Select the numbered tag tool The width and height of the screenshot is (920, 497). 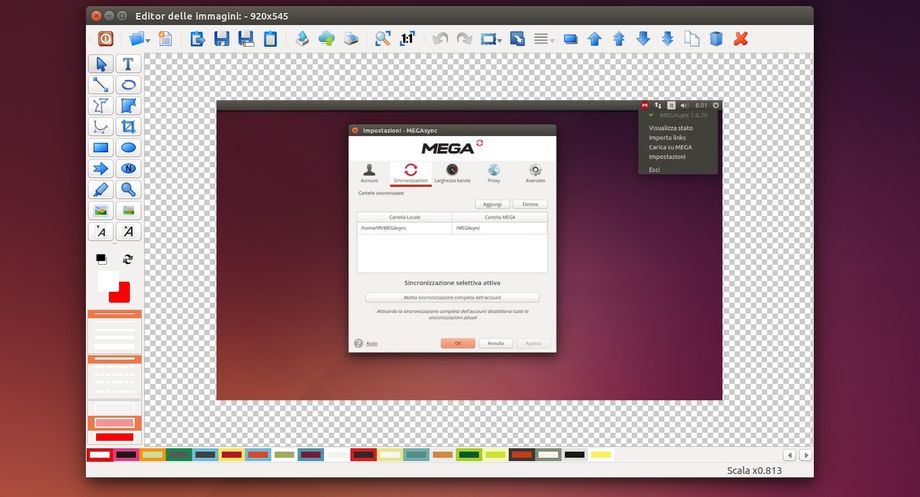pyautogui.click(x=128, y=169)
